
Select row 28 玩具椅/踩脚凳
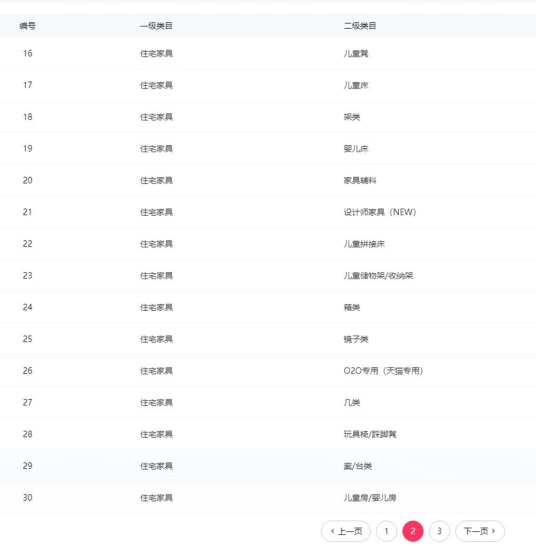(x=268, y=434)
